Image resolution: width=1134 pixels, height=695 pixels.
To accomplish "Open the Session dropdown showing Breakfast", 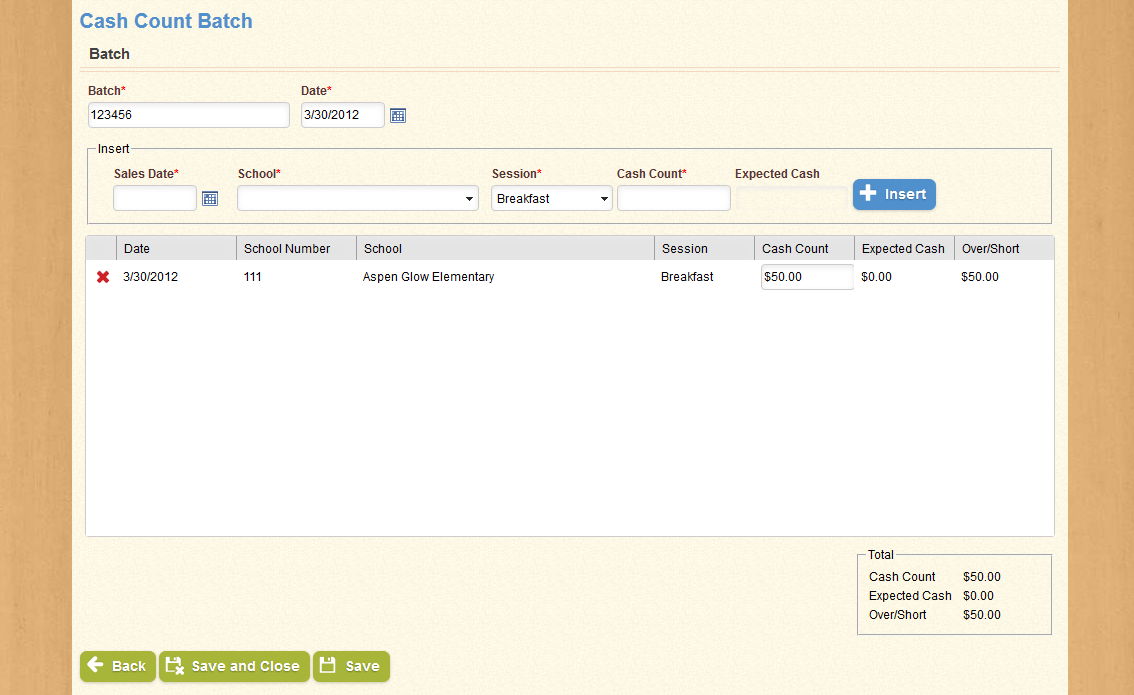I will [551, 199].
